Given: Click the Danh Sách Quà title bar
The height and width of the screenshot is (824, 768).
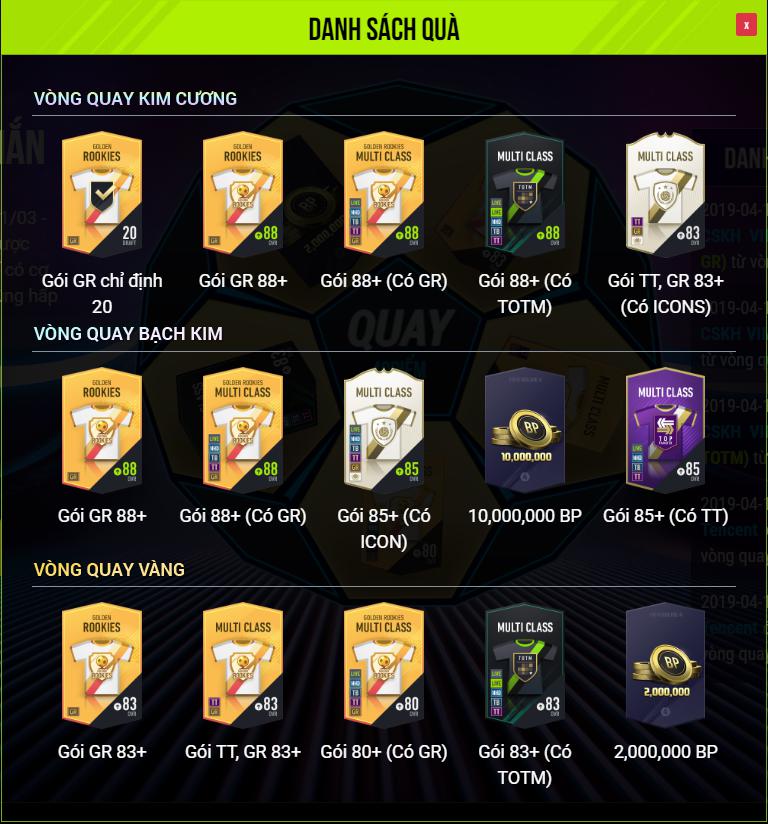Looking at the screenshot, I should pyautogui.click(x=384, y=28).
